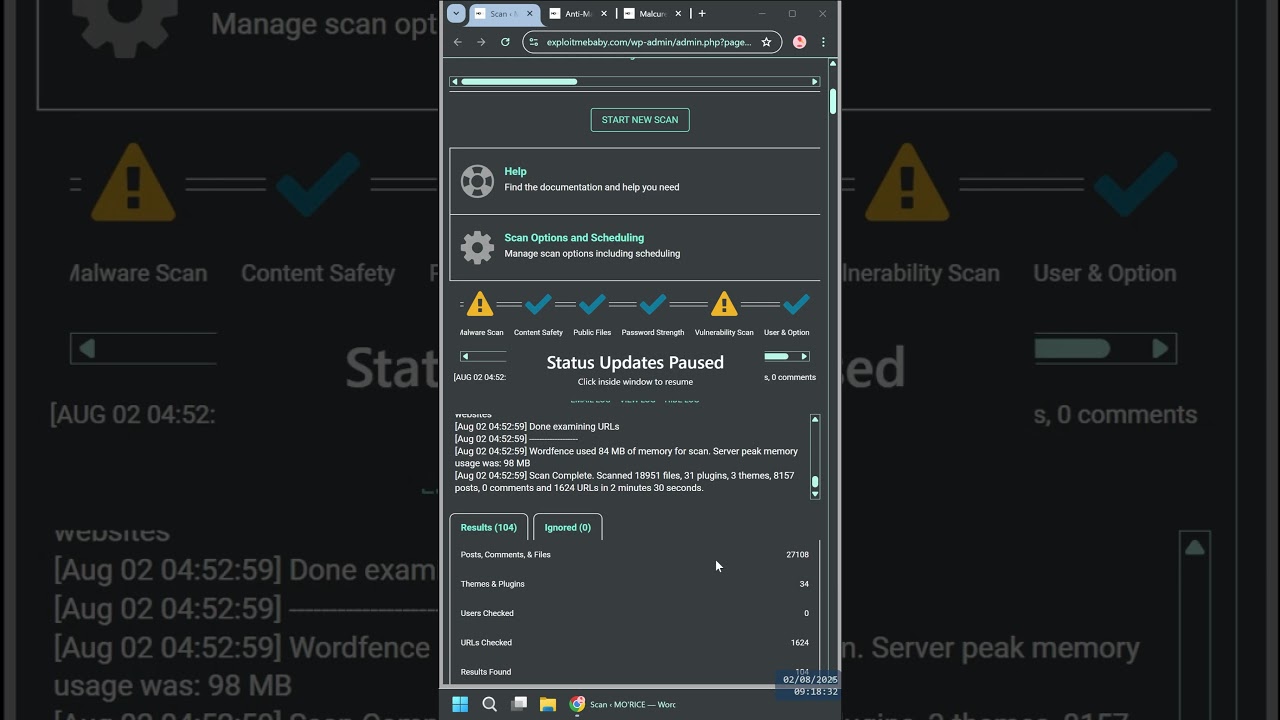Screen dimensions: 1280x720
Task: Click the Vulnerability Scan warning icon
Action: [x=724, y=304]
